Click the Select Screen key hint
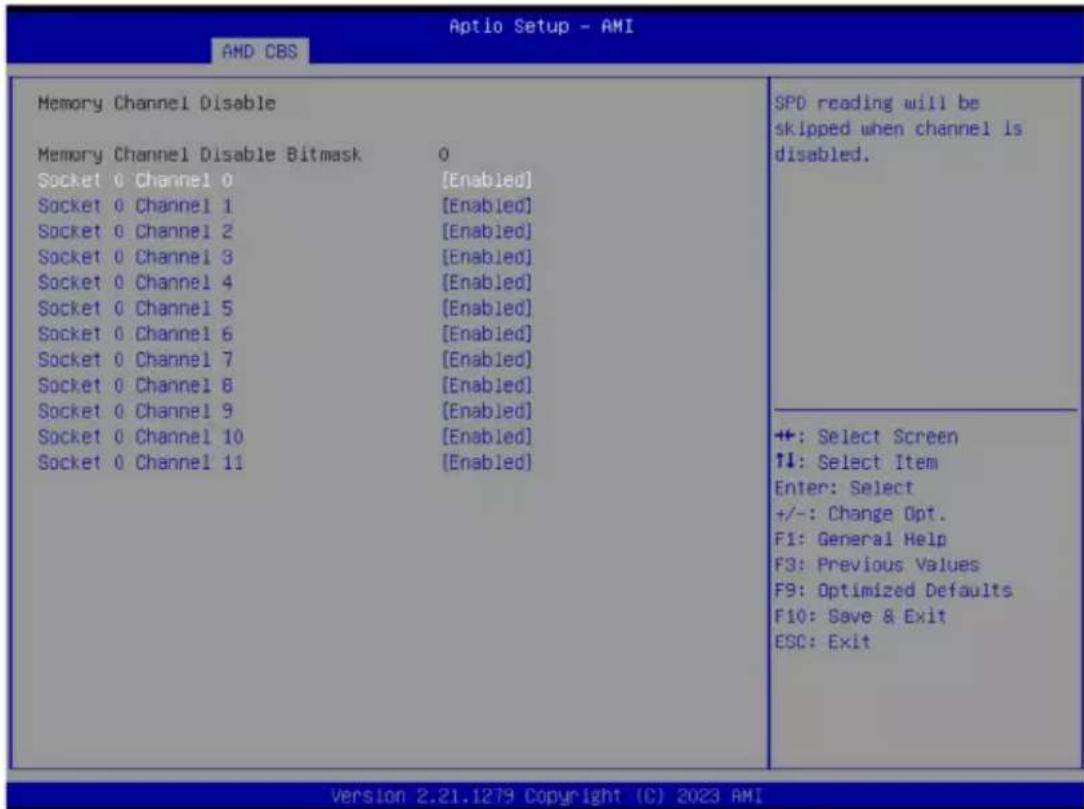 pos(866,437)
